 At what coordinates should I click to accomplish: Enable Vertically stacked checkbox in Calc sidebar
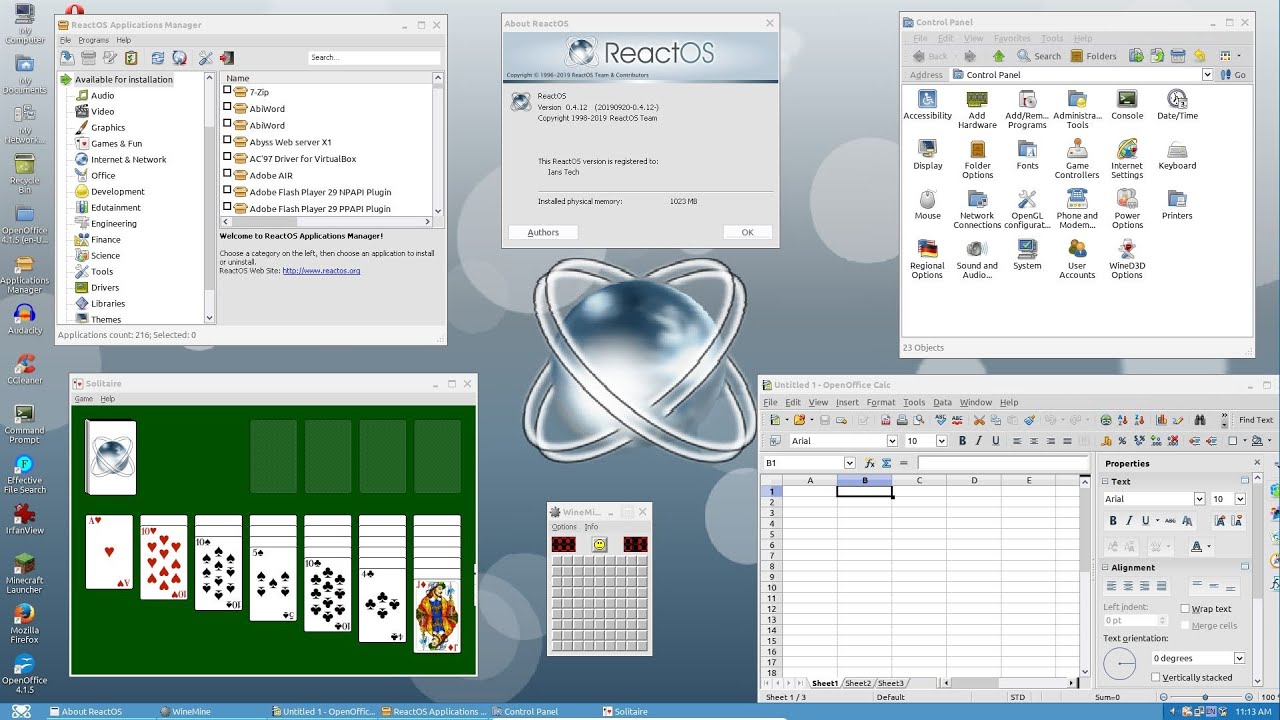[1156, 677]
